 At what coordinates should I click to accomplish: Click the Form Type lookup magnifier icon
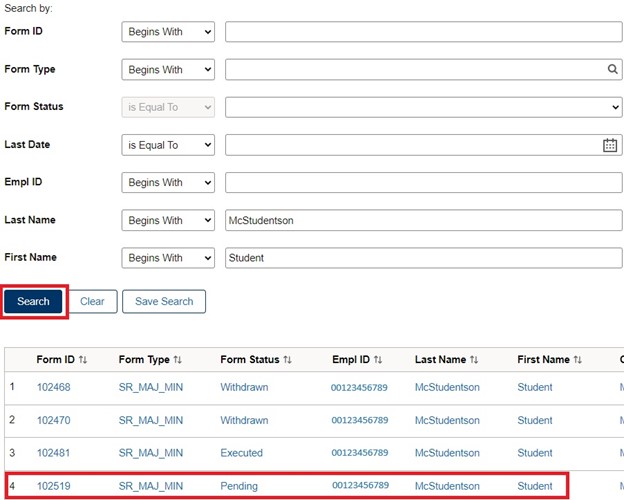tap(612, 70)
